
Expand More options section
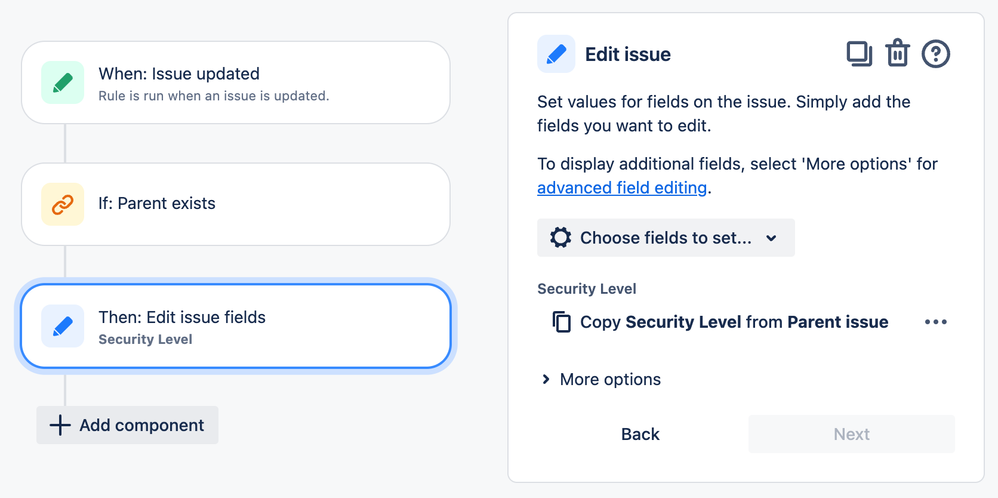(601, 379)
